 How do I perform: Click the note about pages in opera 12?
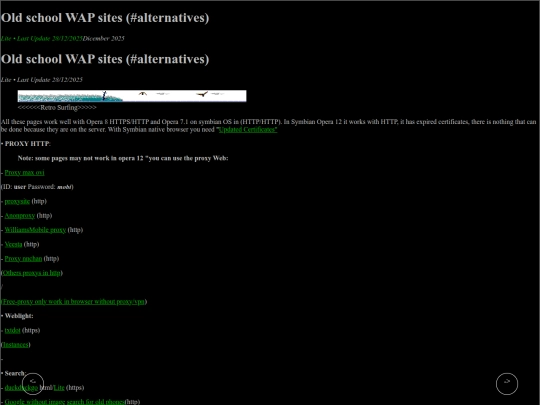tap(123, 158)
